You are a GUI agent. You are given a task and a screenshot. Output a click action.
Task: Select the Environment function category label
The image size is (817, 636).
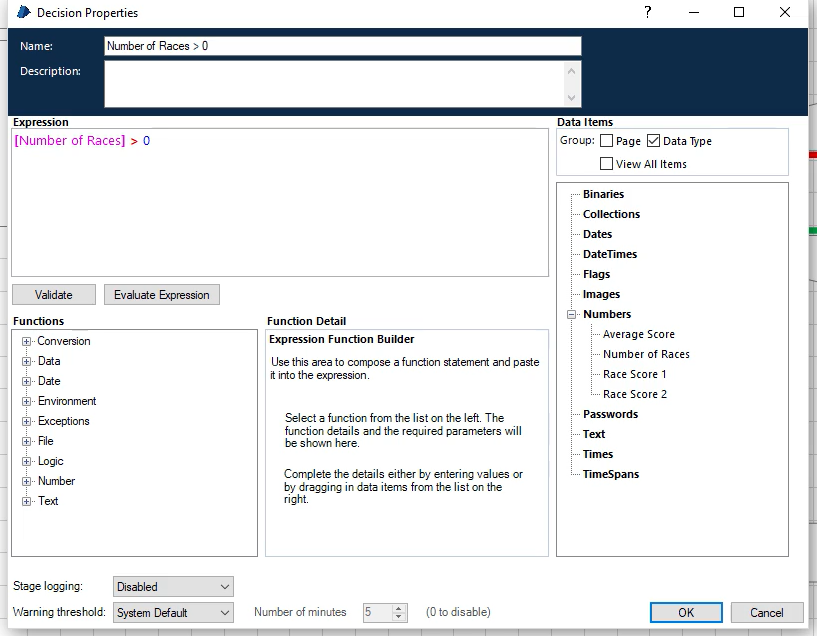[67, 401]
